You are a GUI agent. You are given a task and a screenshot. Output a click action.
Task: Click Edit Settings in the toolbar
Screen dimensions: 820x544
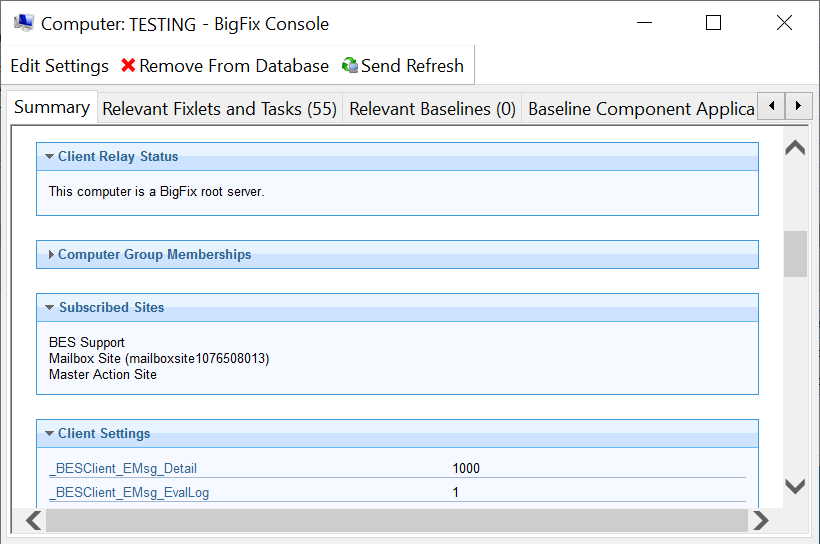pos(59,66)
